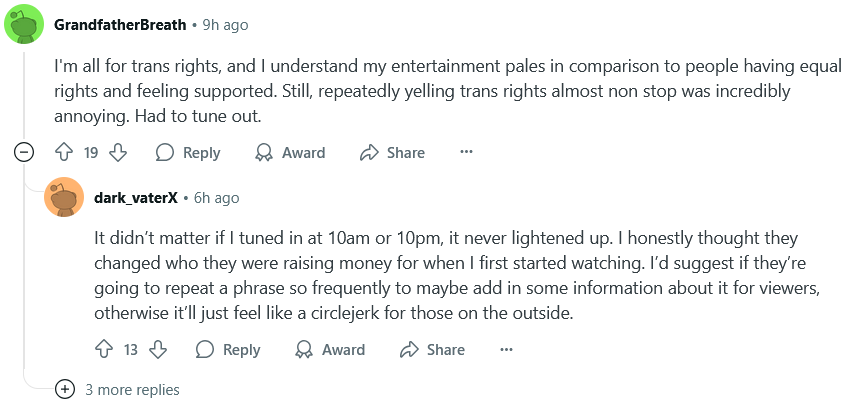845x408 pixels.
Task: Upvote GrandfatherBreath's comment
Action: click(x=64, y=153)
